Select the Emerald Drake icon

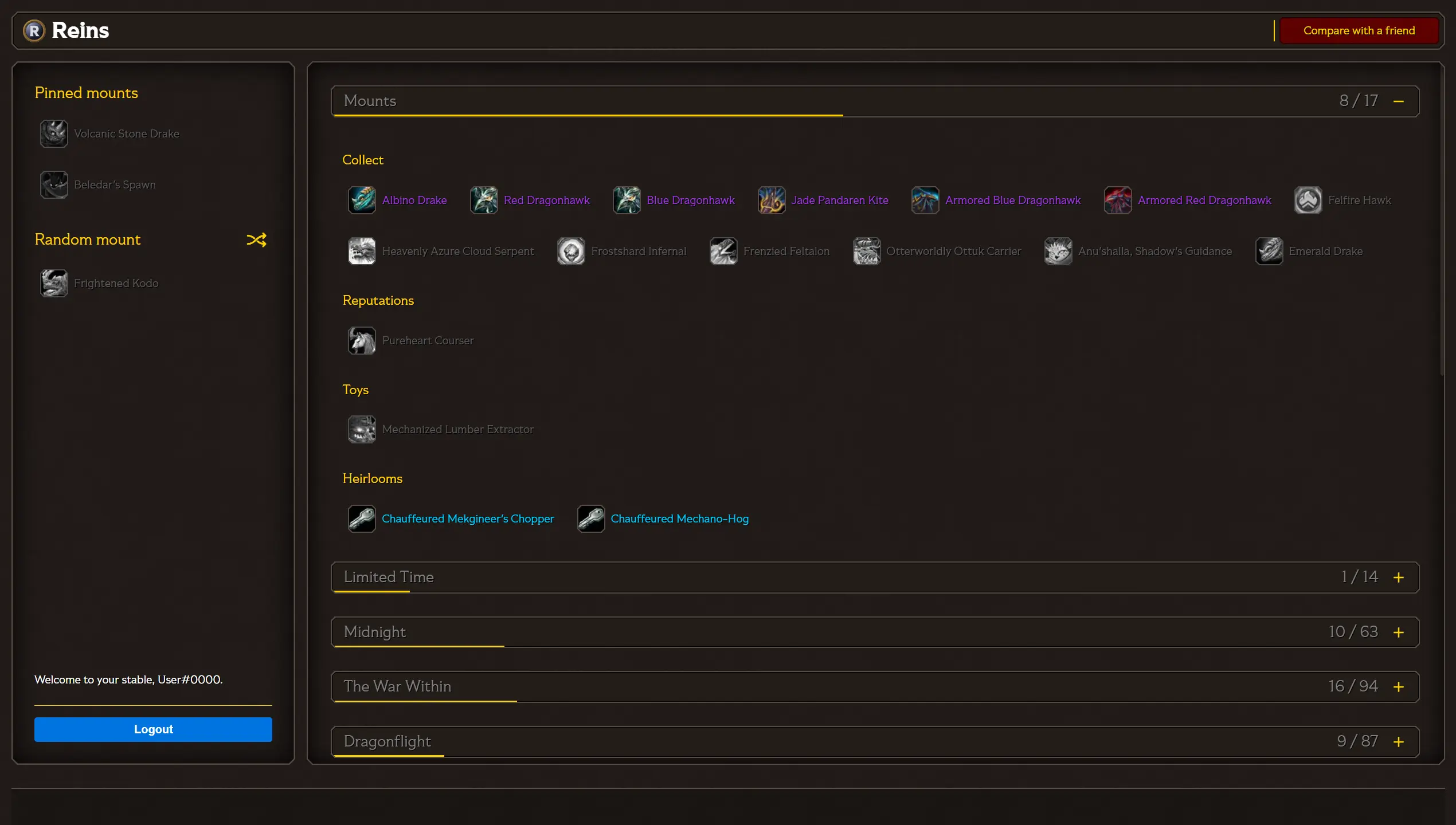pos(1269,251)
